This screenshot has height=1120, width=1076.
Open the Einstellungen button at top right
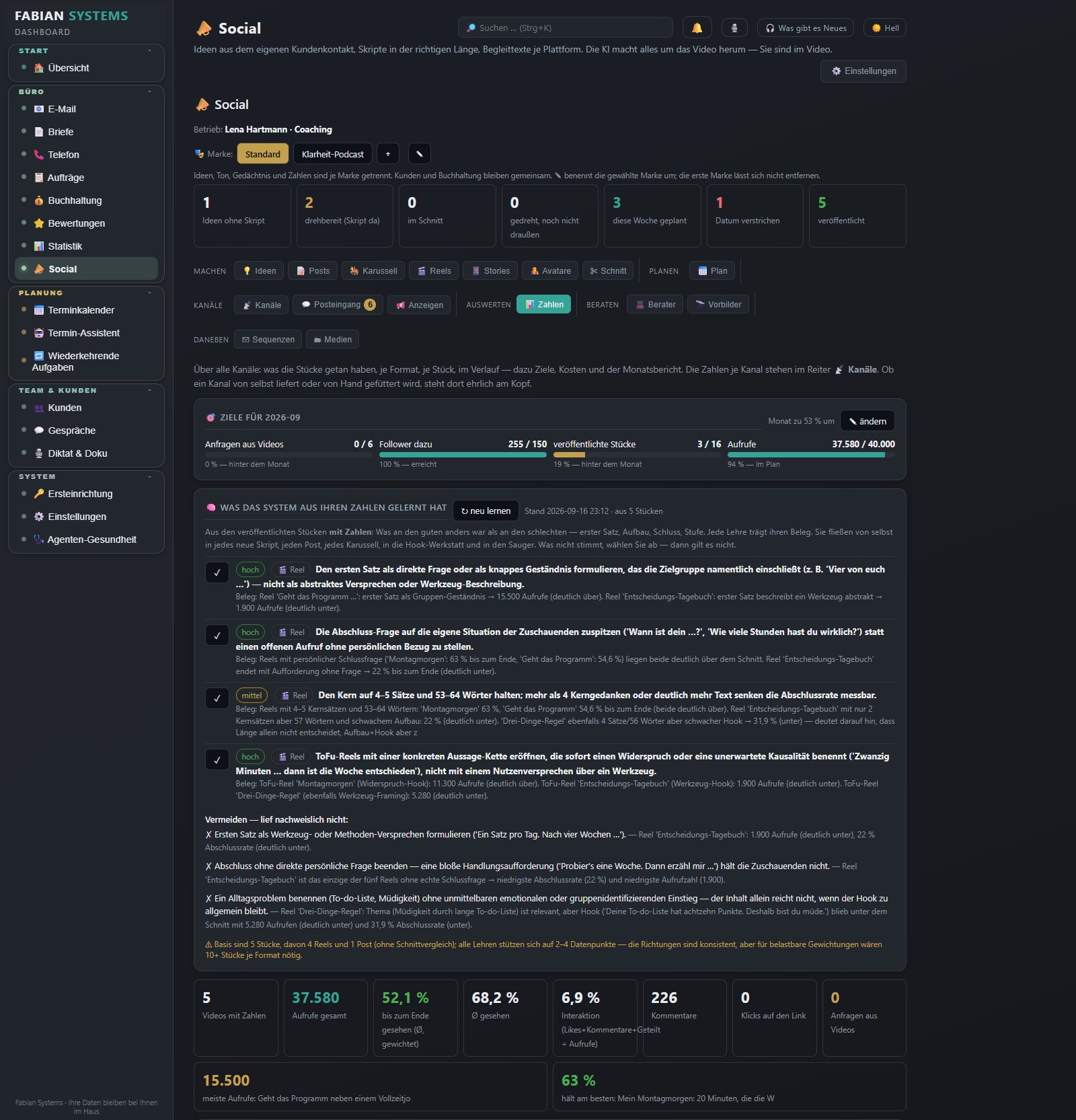[863, 71]
